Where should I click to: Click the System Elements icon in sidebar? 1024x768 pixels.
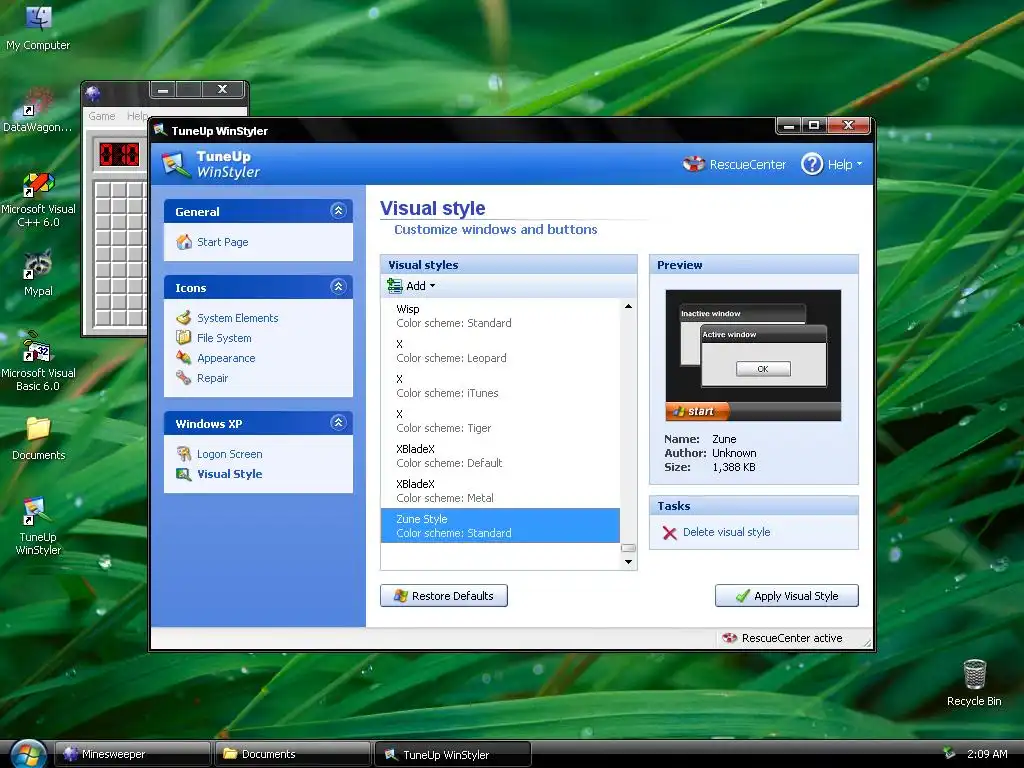click(184, 317)
